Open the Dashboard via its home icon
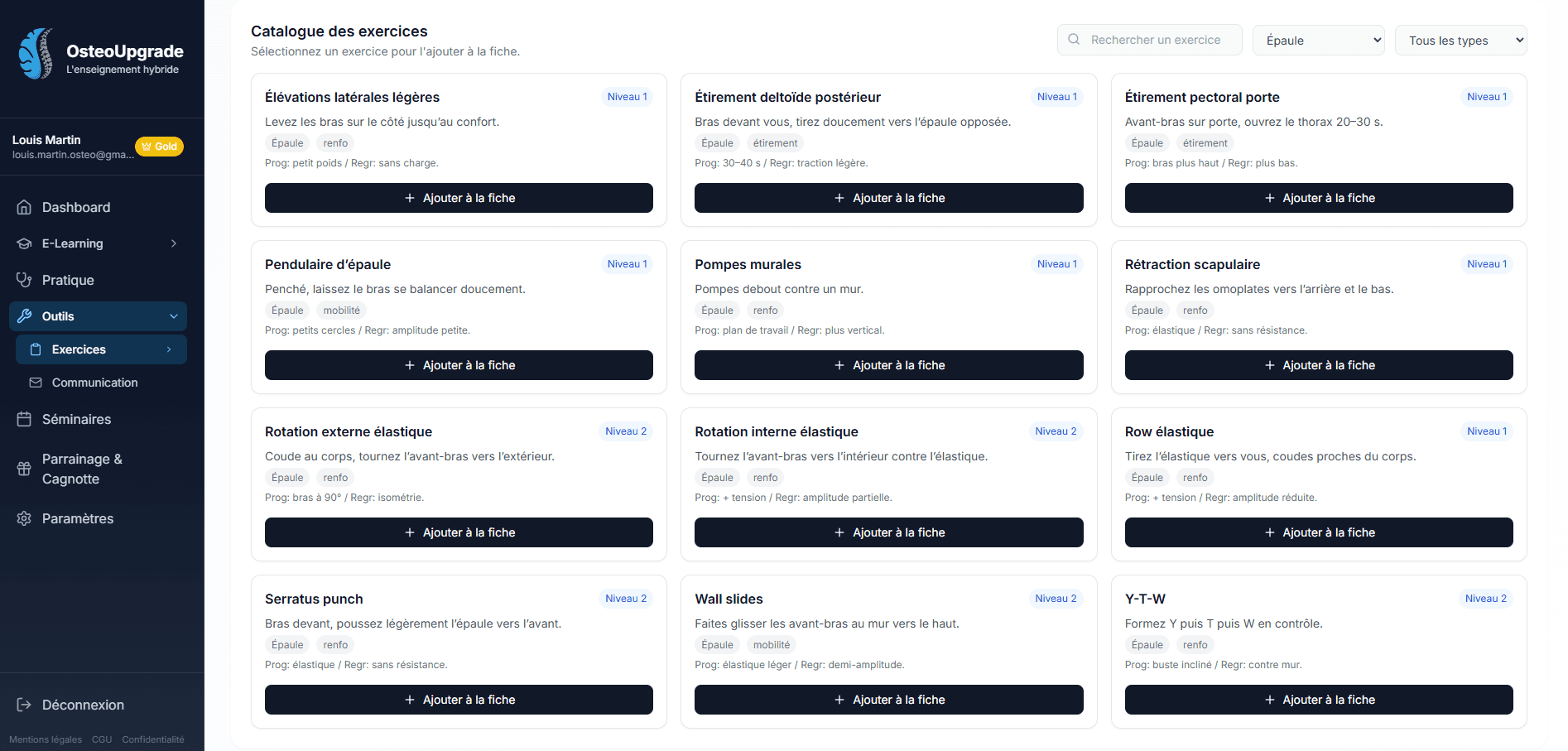This screenshot has height=751, width=1568. click(x=25, y=207)
